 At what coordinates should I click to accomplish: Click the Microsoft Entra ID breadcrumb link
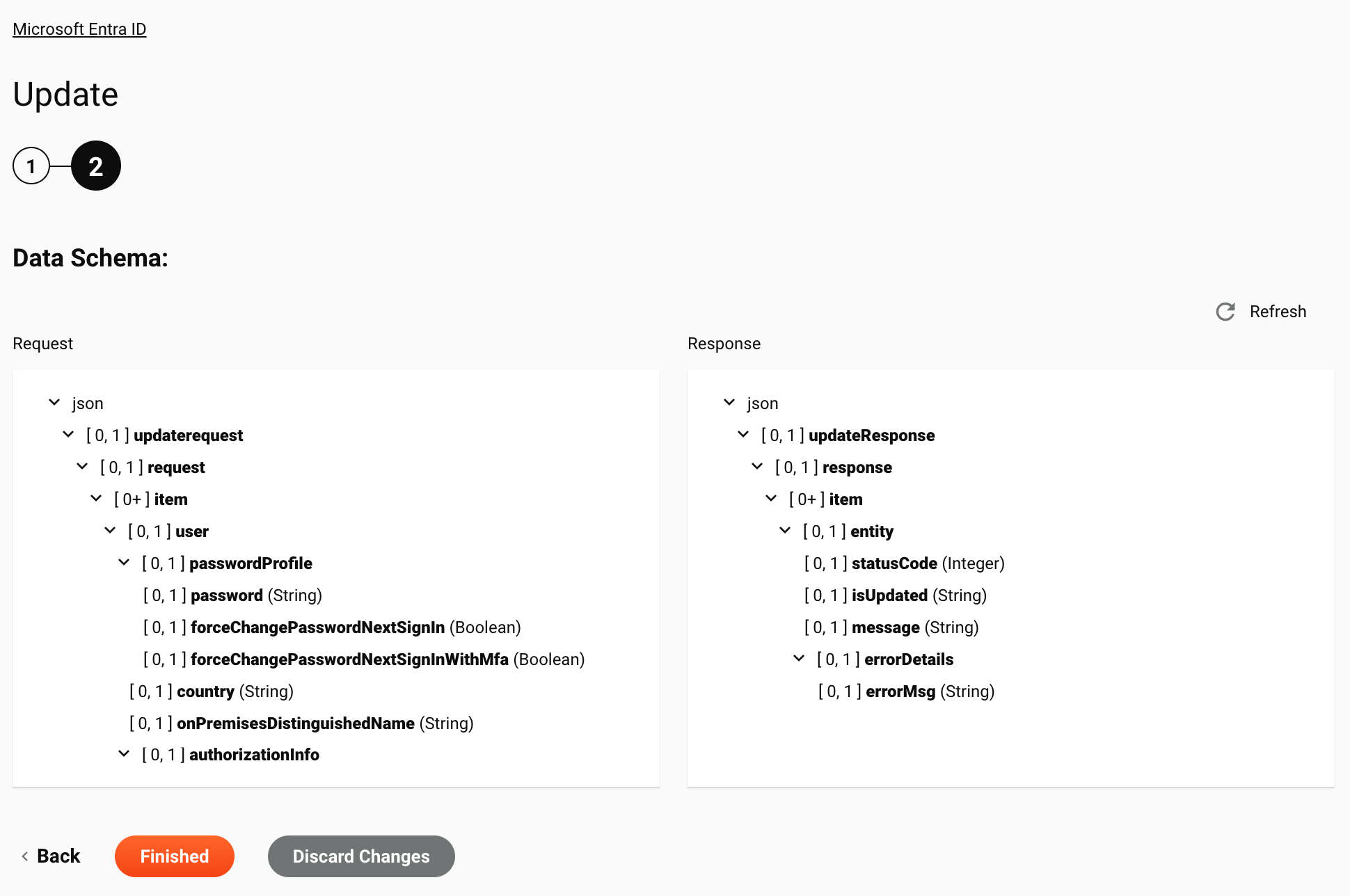pyautogui.click(x=79, y=29)
